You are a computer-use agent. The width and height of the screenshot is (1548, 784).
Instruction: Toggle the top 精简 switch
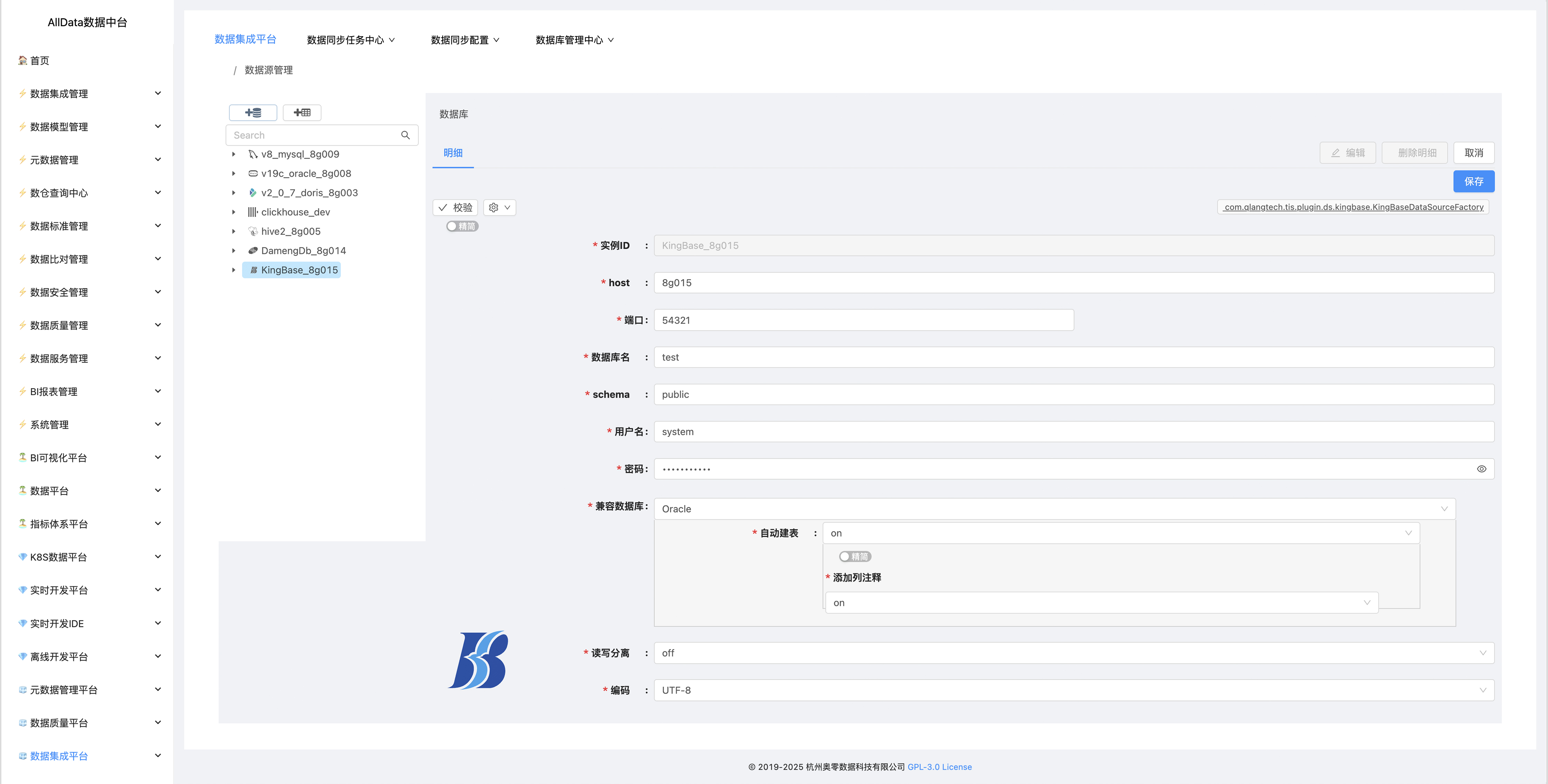point(462,227)
